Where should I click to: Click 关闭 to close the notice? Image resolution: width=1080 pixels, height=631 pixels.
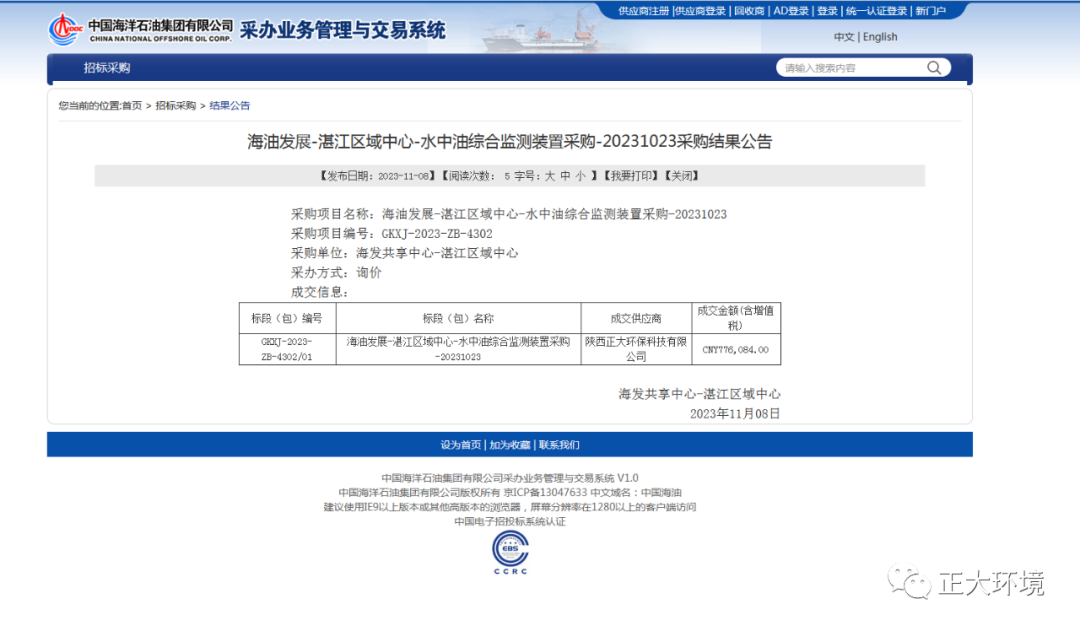pos(682,176)
